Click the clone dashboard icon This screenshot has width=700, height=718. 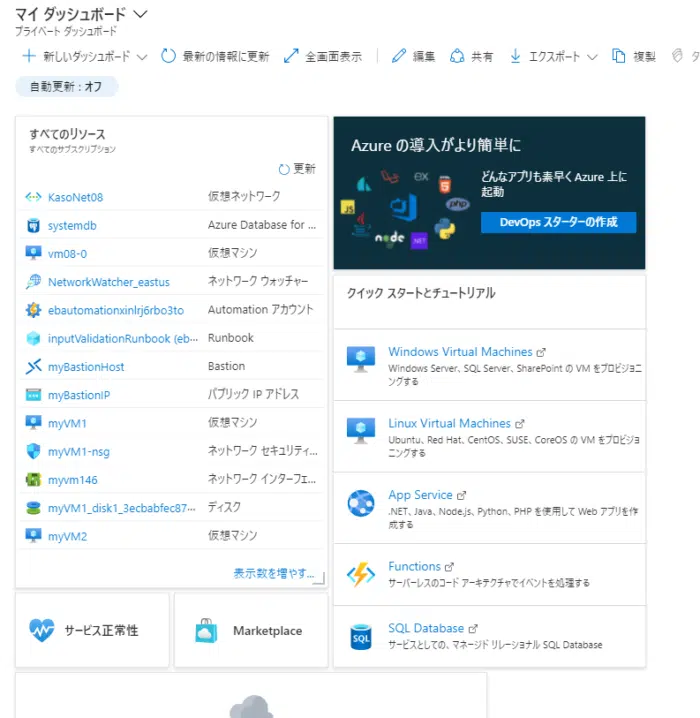619,57
